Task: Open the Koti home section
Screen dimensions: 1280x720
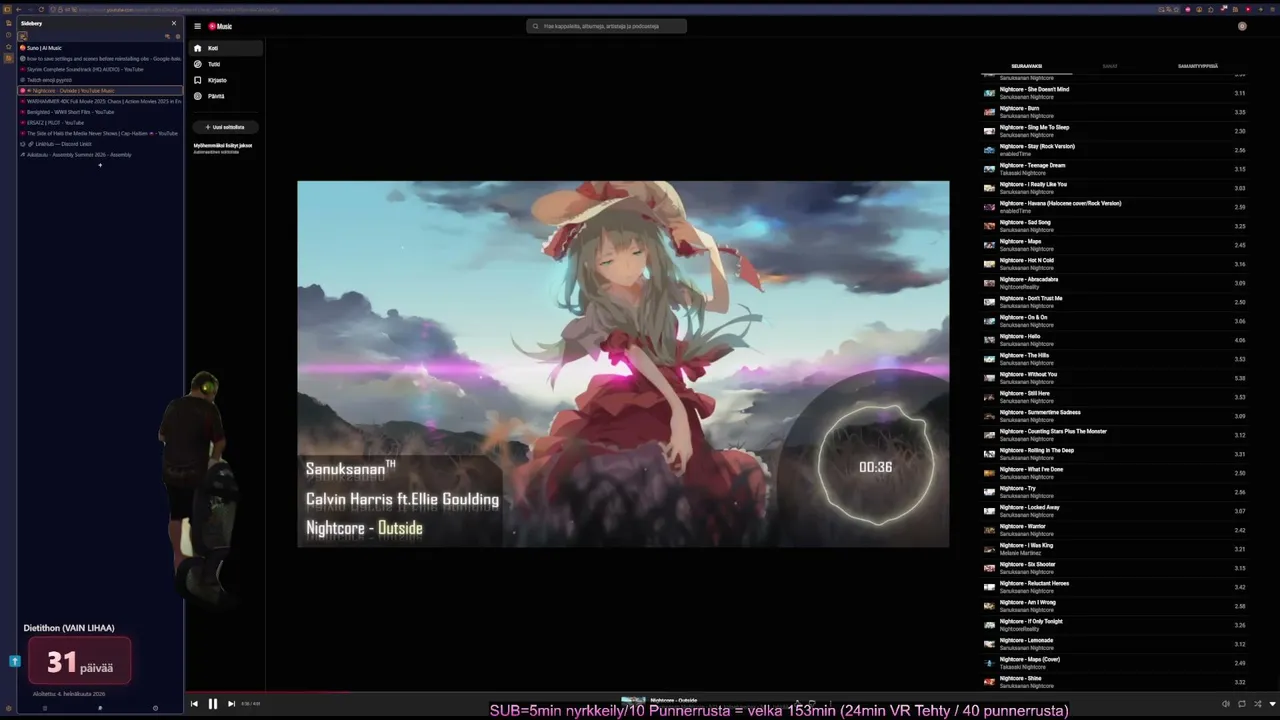Action: click(227, 48)
